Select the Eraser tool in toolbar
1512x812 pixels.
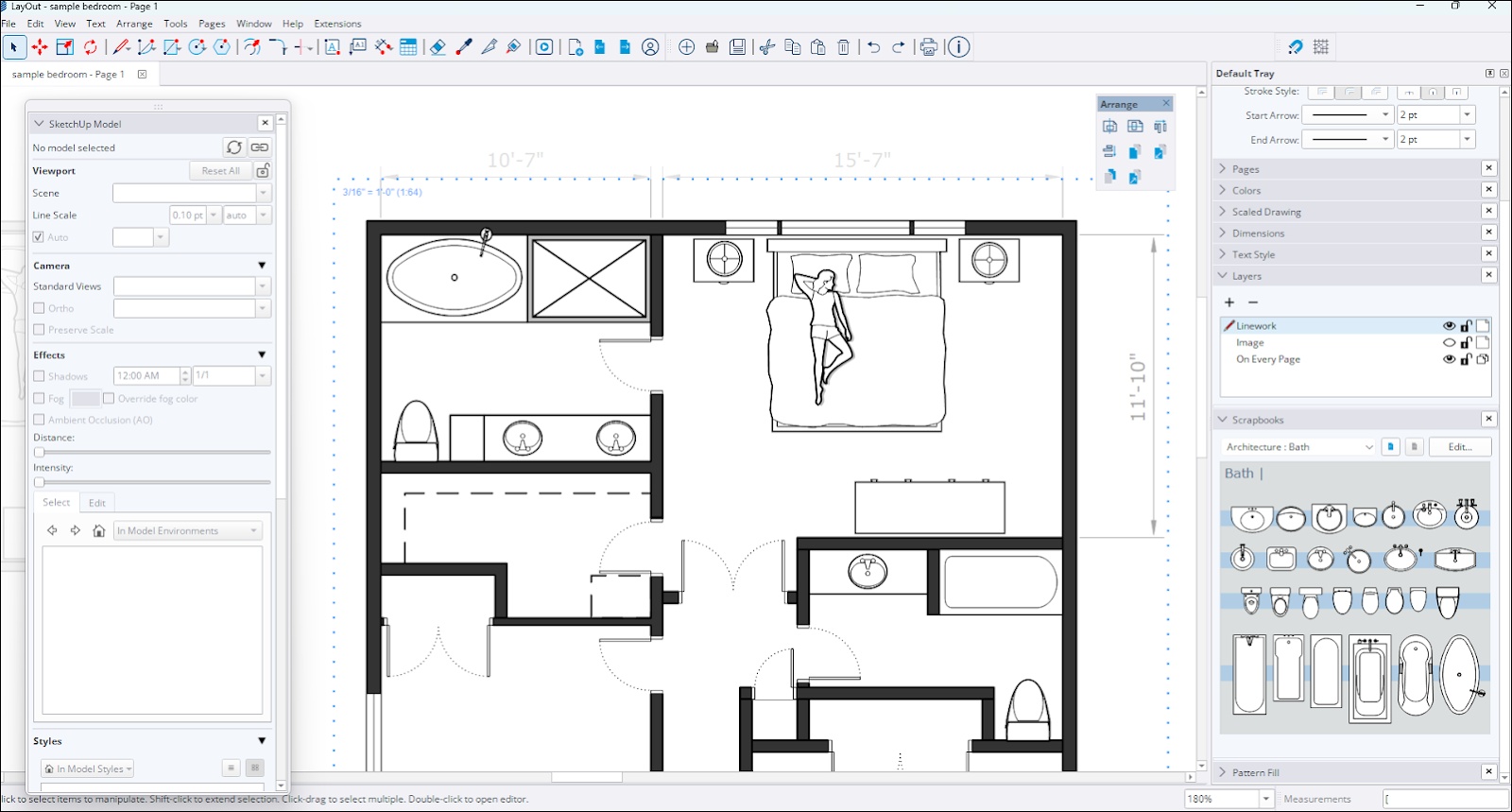tap(438, 47)
